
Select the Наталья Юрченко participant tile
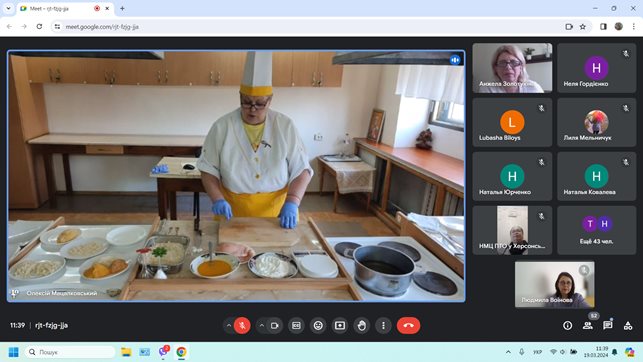[x=512, y=176]
